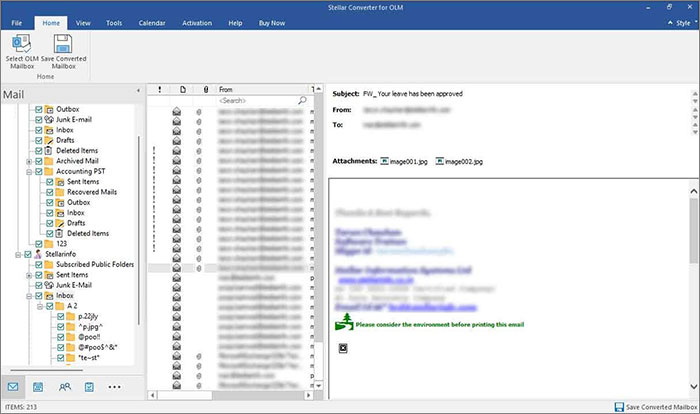Open the Activation tab
This screenshot has width=700, height=414.
(x=197, y=23)
